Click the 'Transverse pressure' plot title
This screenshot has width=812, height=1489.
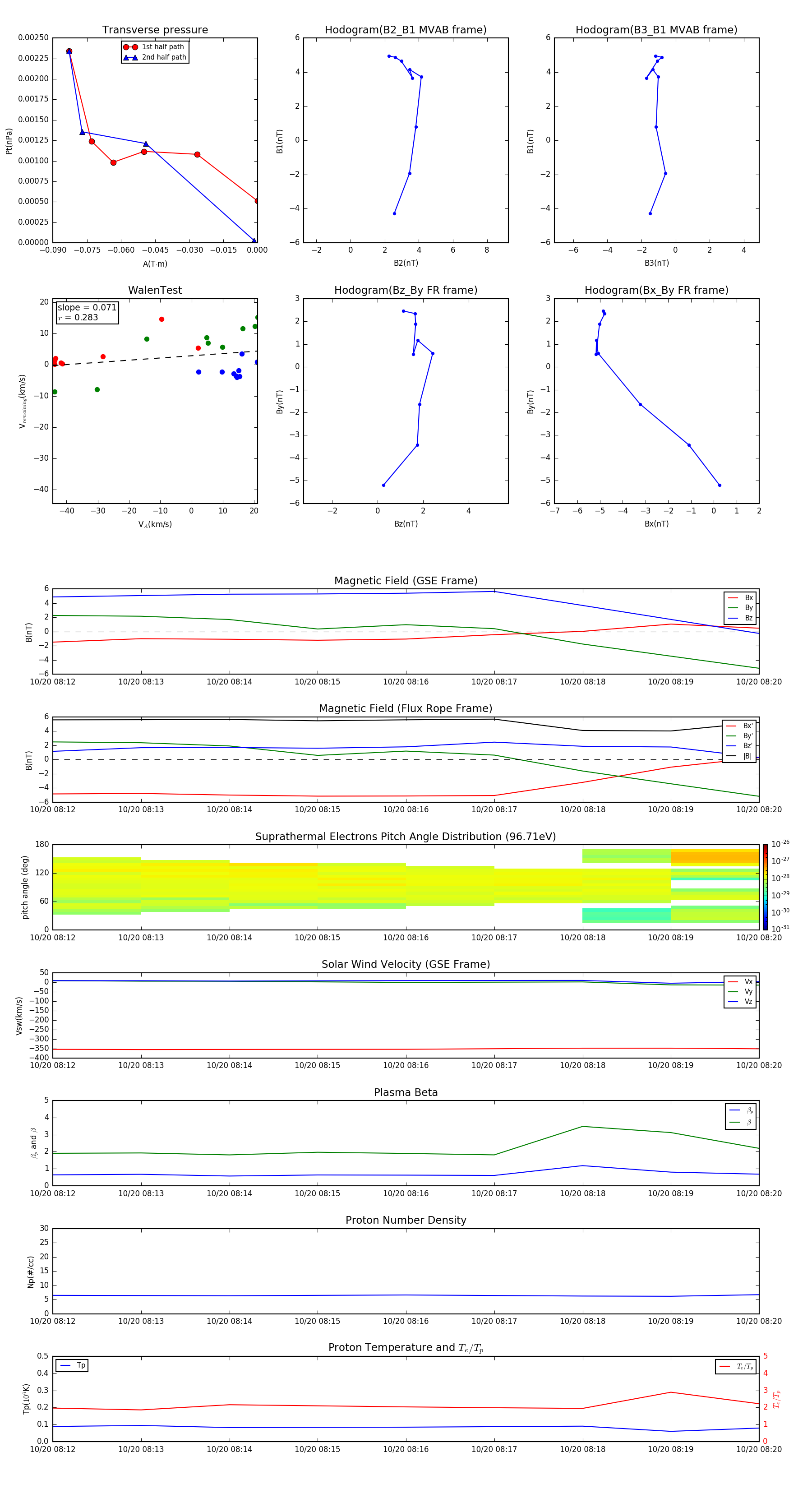(x=155, y=30)
